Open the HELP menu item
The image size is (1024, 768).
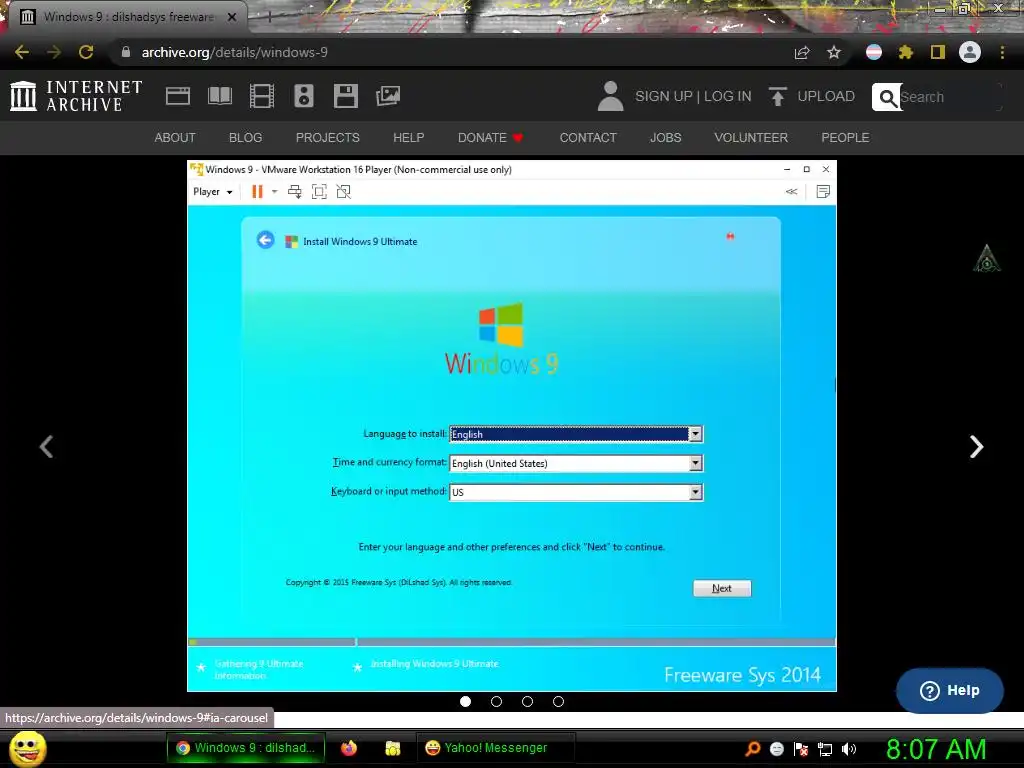[409, 138]
